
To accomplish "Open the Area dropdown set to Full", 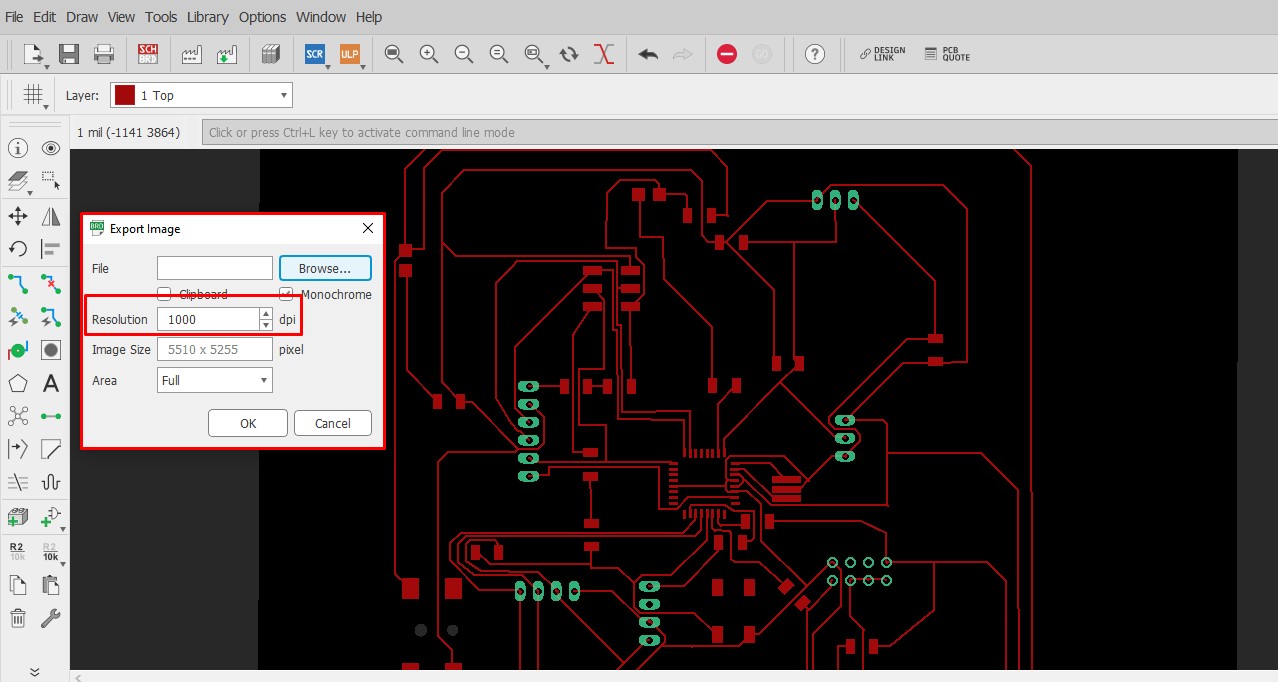I will [215, 380].
